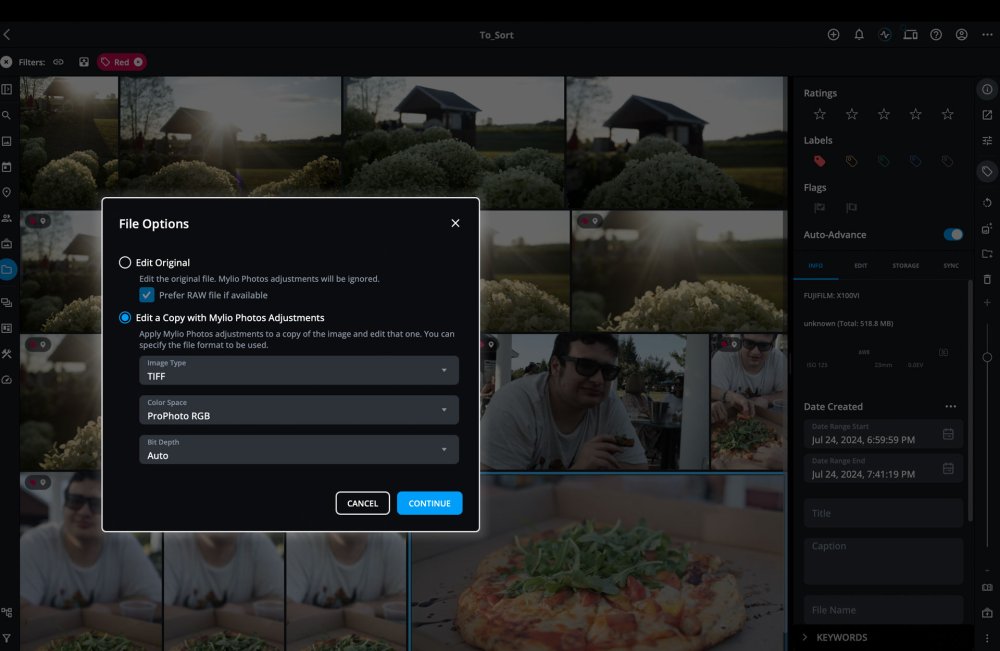Click the trash delete icon on right strip

click(x=987, y=279)
